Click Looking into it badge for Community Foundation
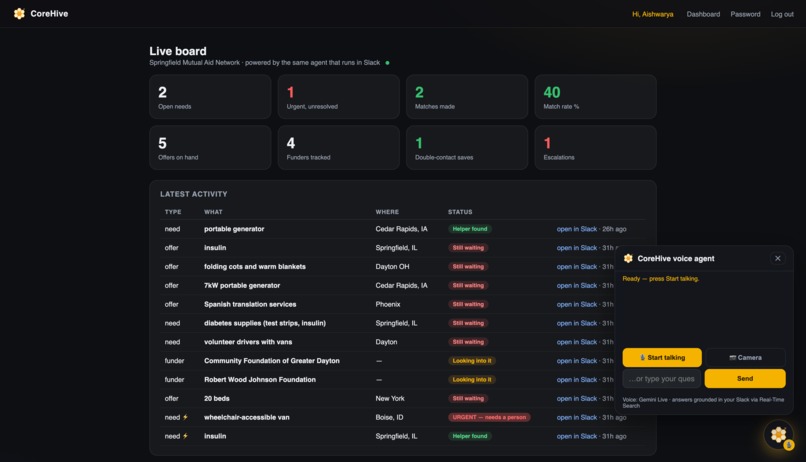This screenshot has width=806, height=462. [472, 361]
